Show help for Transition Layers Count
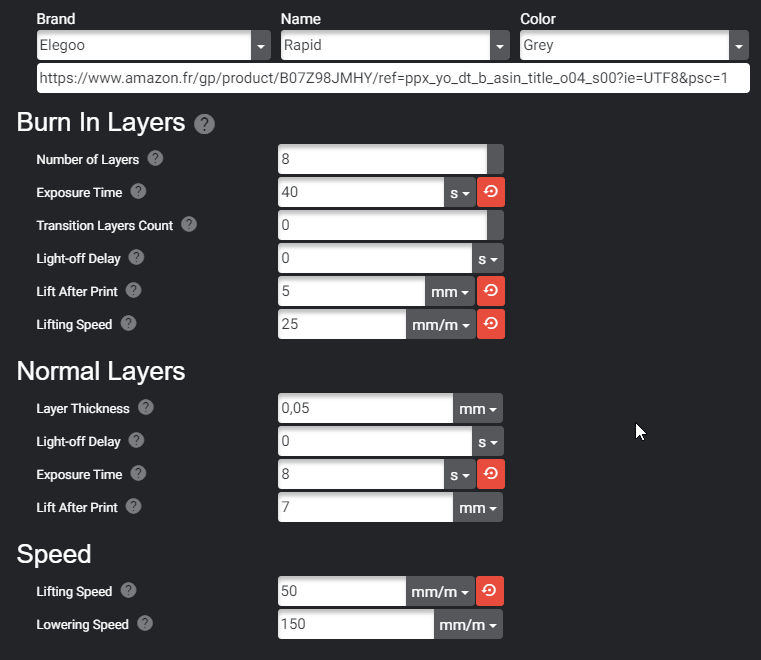 (x=189, y=224)
